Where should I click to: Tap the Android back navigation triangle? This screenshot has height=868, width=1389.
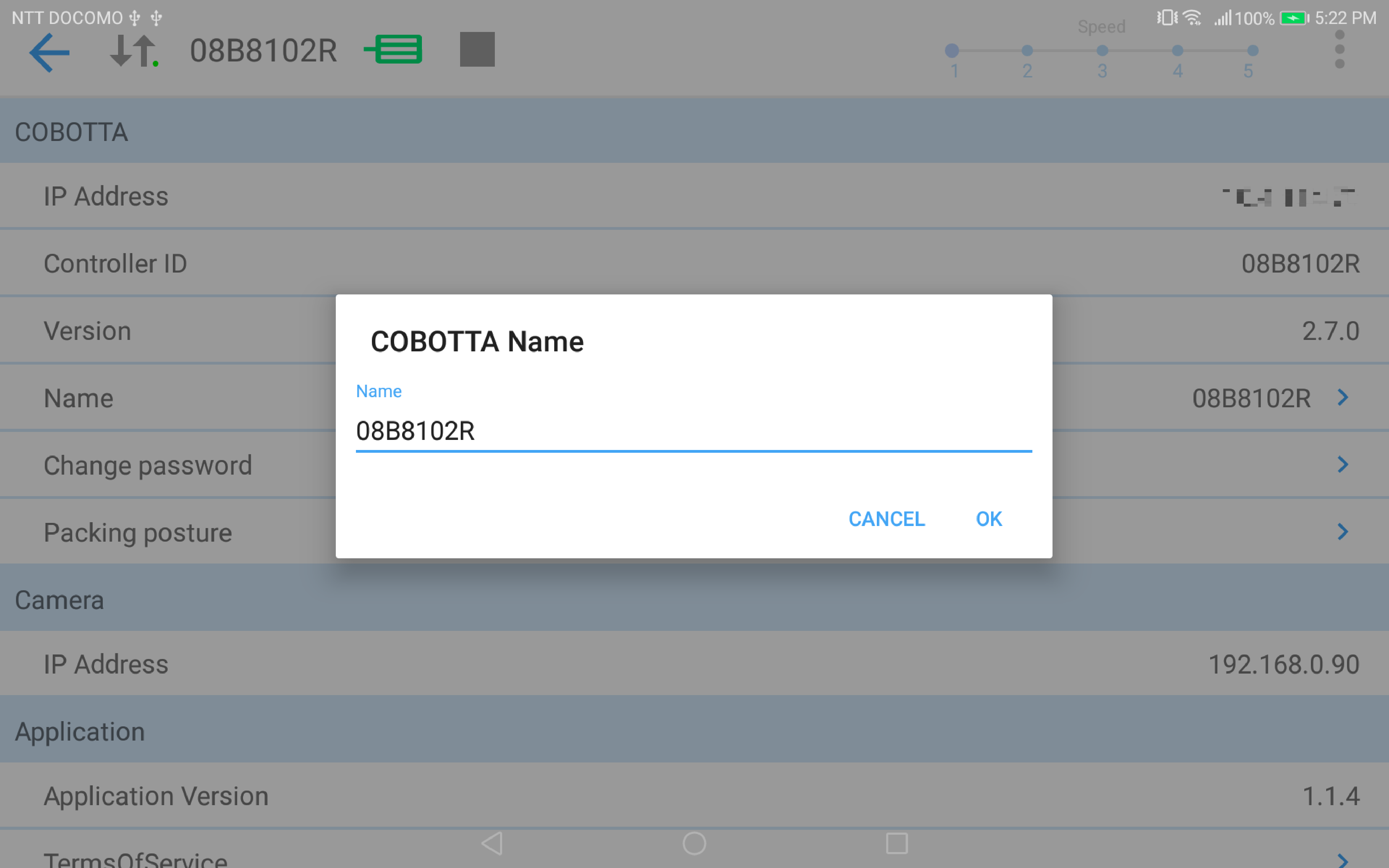click(x=492, y=843)
